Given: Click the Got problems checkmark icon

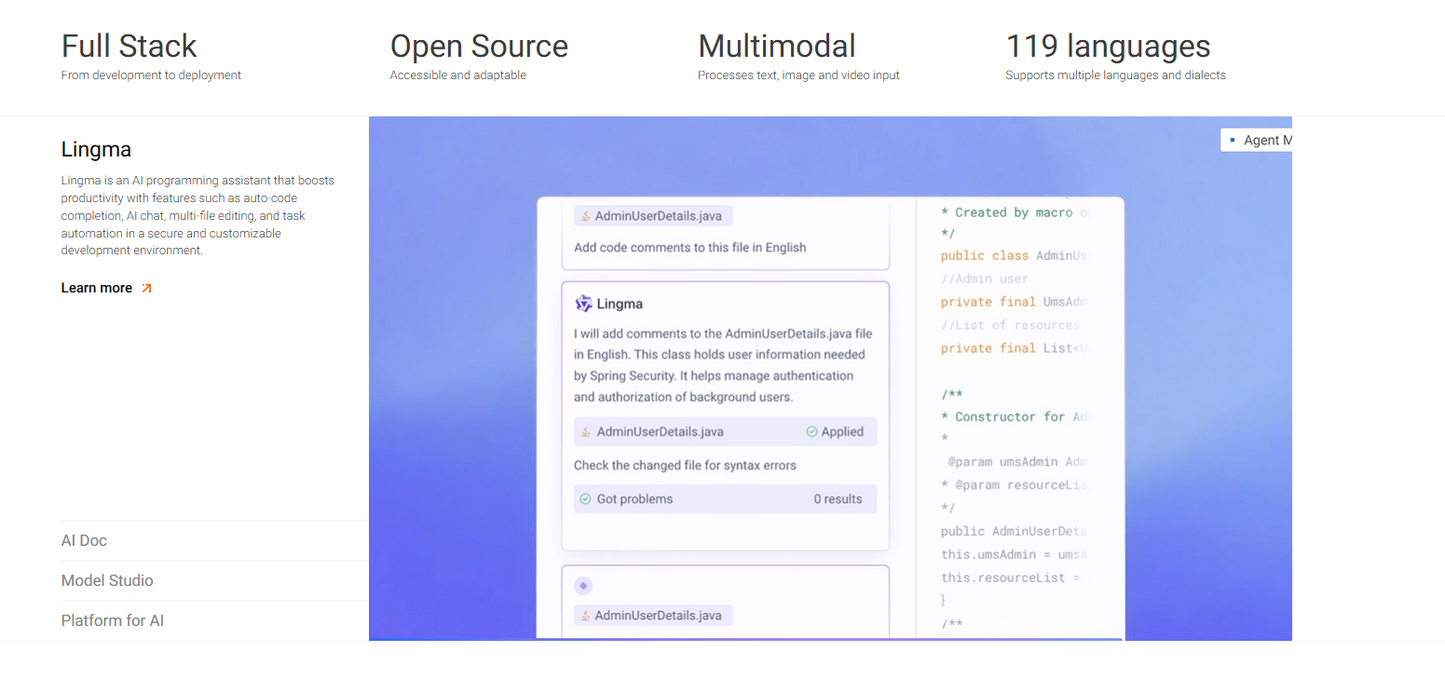Looking at the screenshot, I should 585,499.
